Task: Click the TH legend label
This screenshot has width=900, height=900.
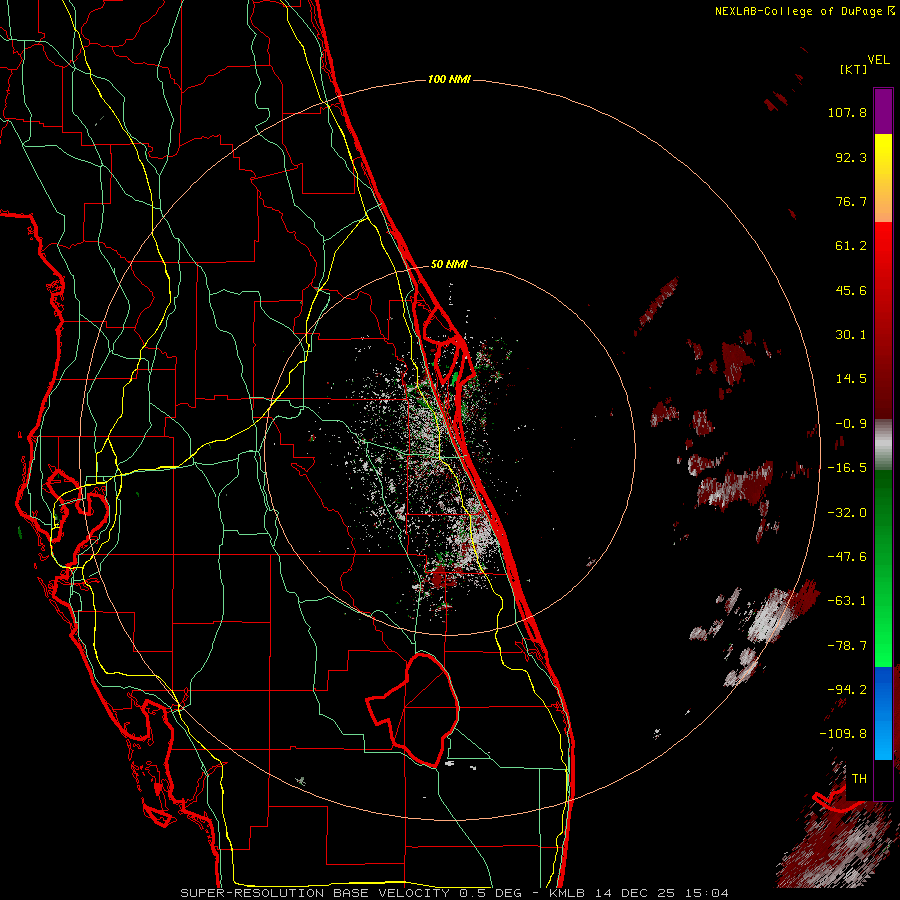Action: (859, 779)
